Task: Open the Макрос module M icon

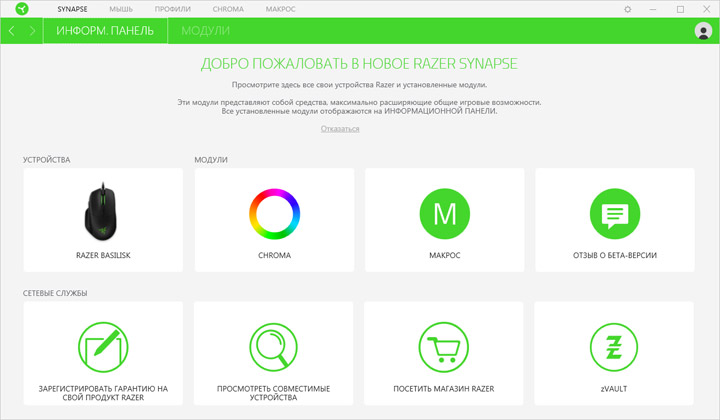Action: [444, 214]
